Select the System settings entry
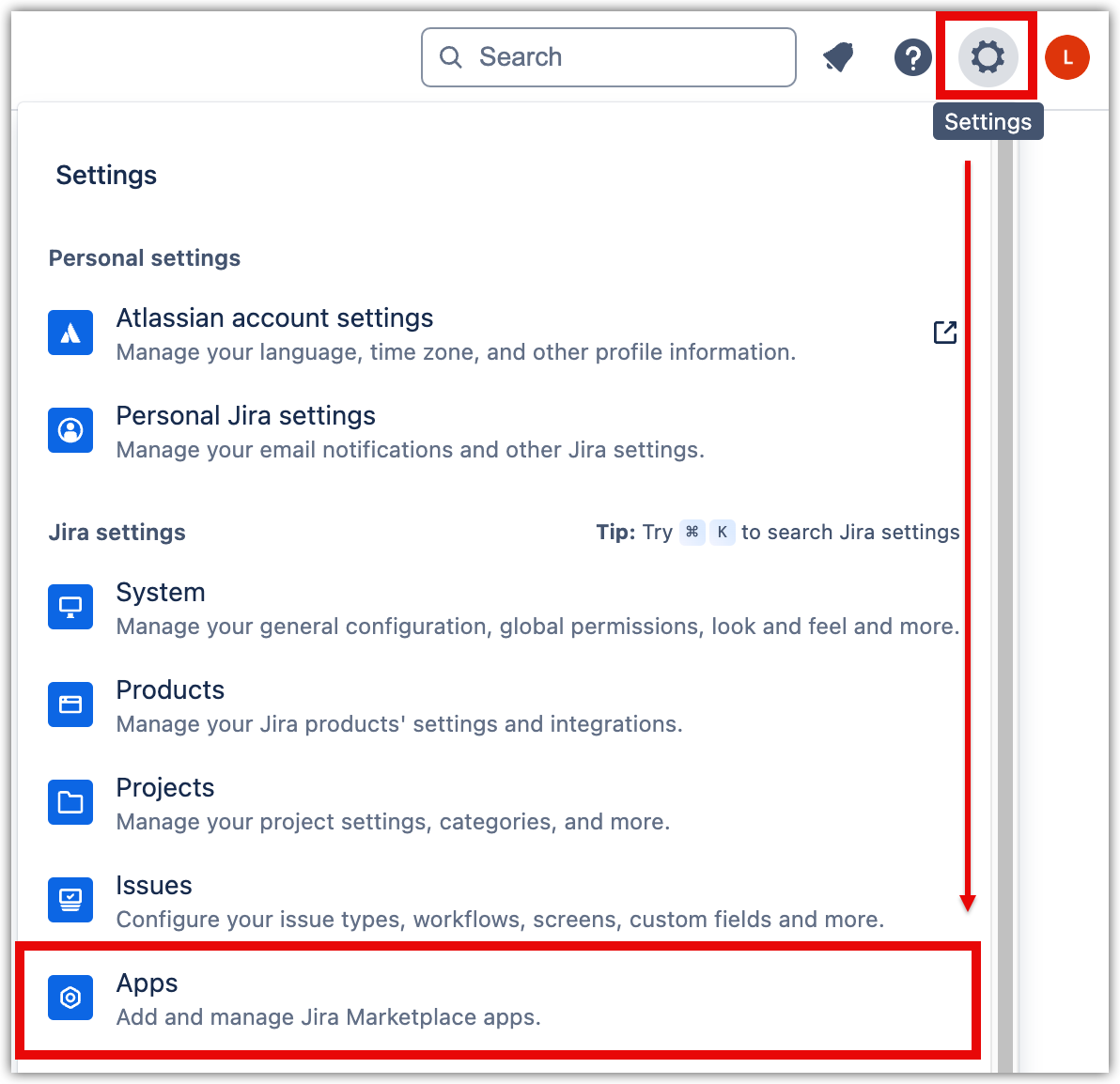This screenshot has height=1084, width=1120. point(161,593)
